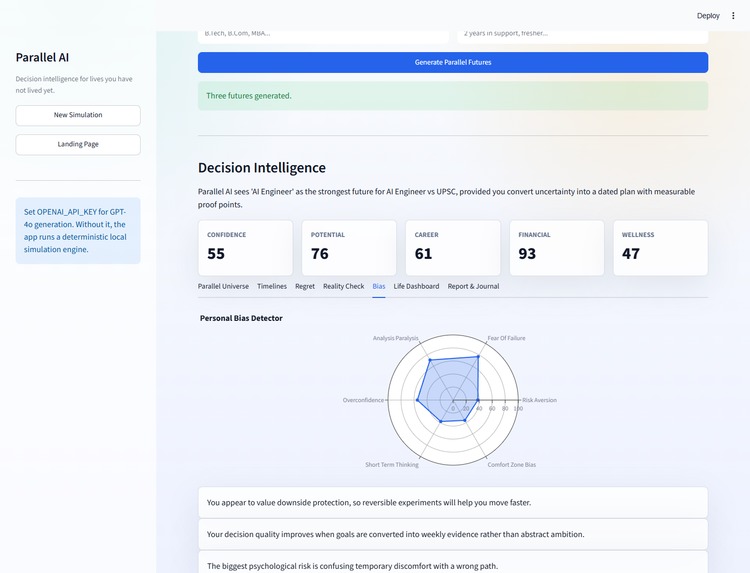
Task: Click the Wellness score card
Action: [661, 248]
